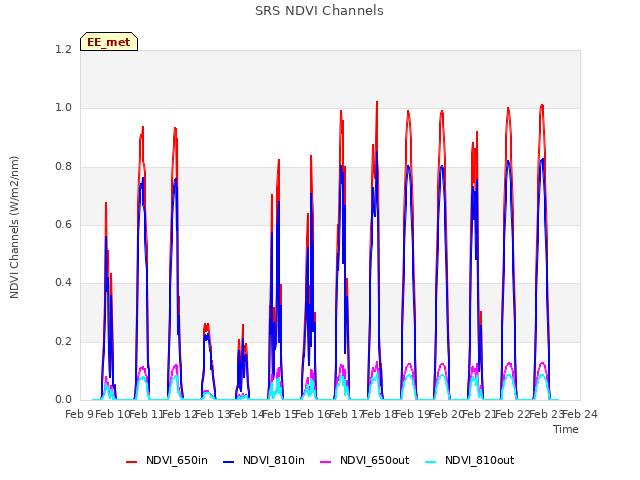Toggle the NDVI_810in legend entry

(264, 461)
